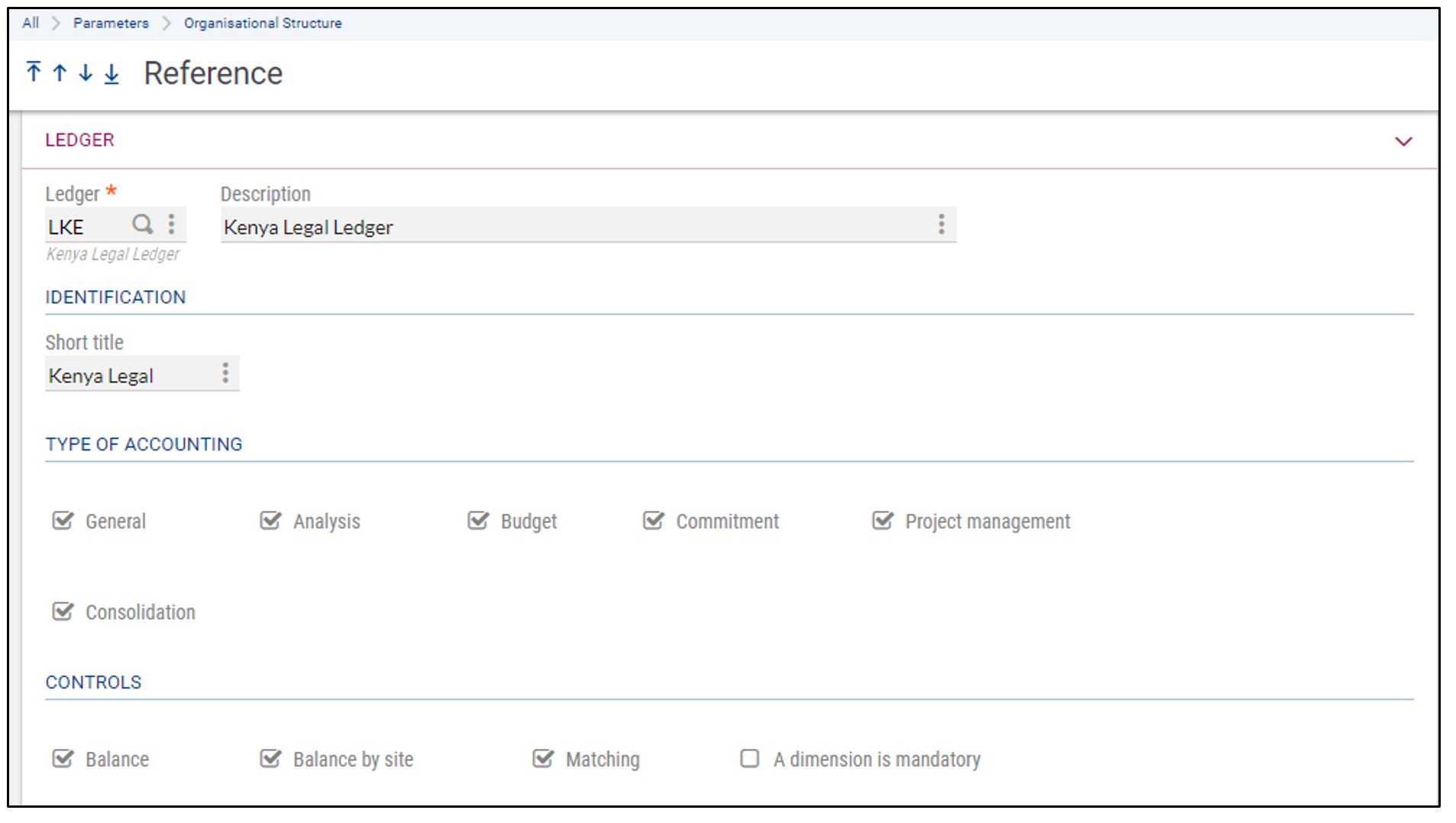Uncheck the Matching control
1456x823 pixels.
pos(543,758)
